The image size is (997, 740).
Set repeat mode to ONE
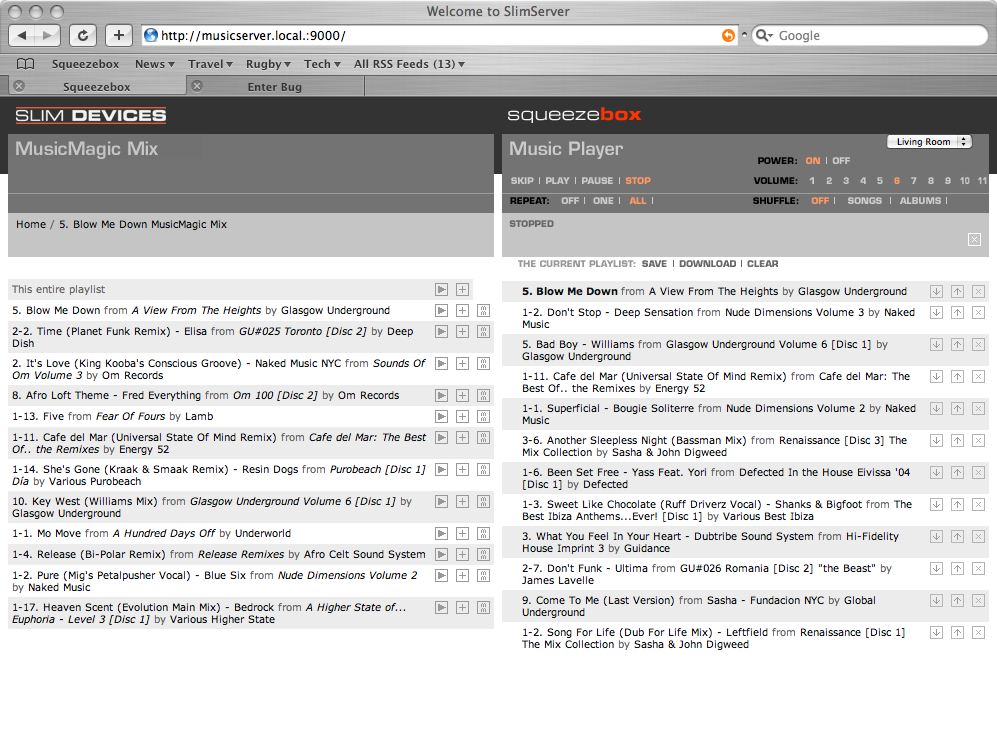pyautogui.click(x=603, y=201)
